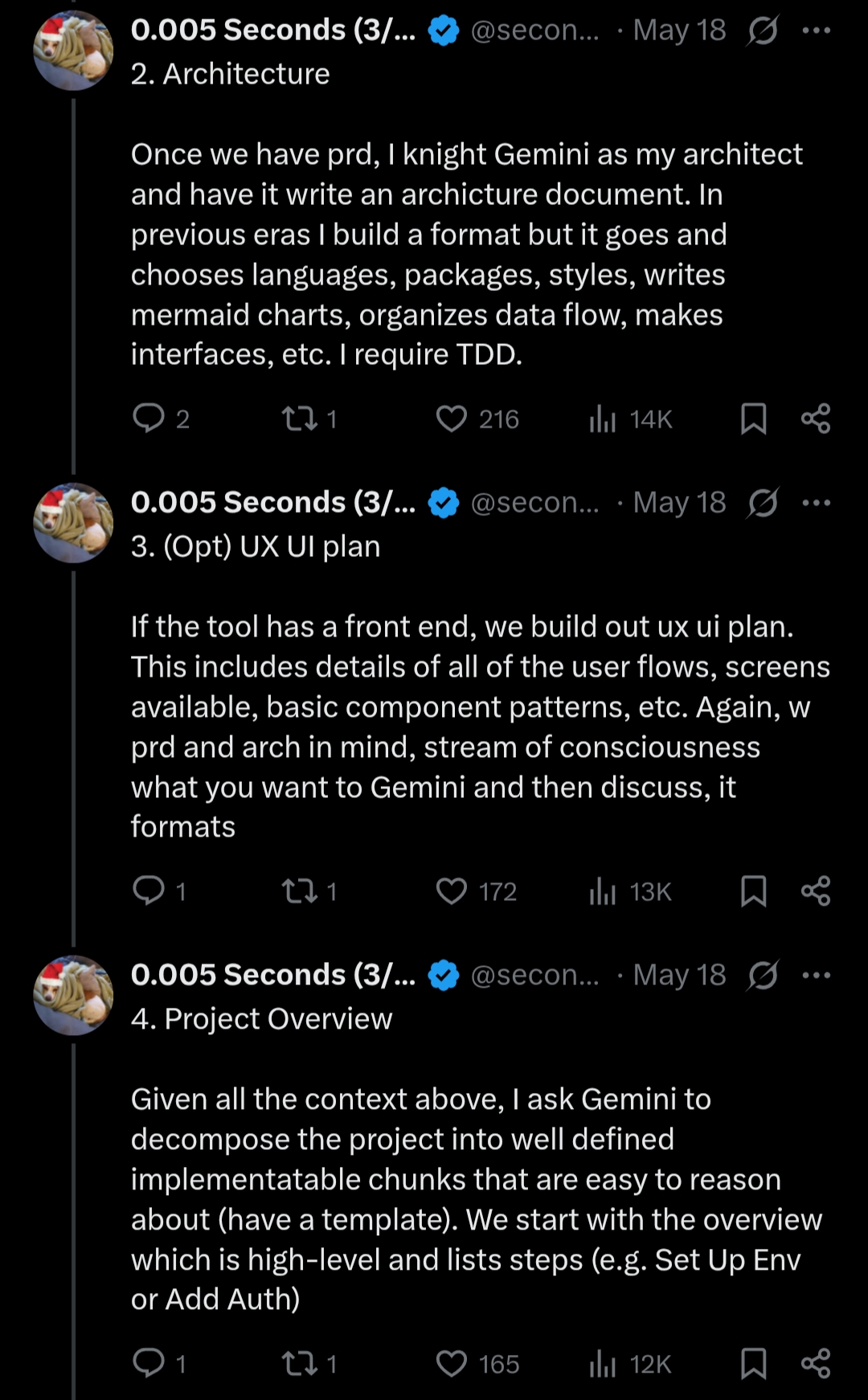
Task: Repost the Project Overview tweet
Action: click(301, 1364)
